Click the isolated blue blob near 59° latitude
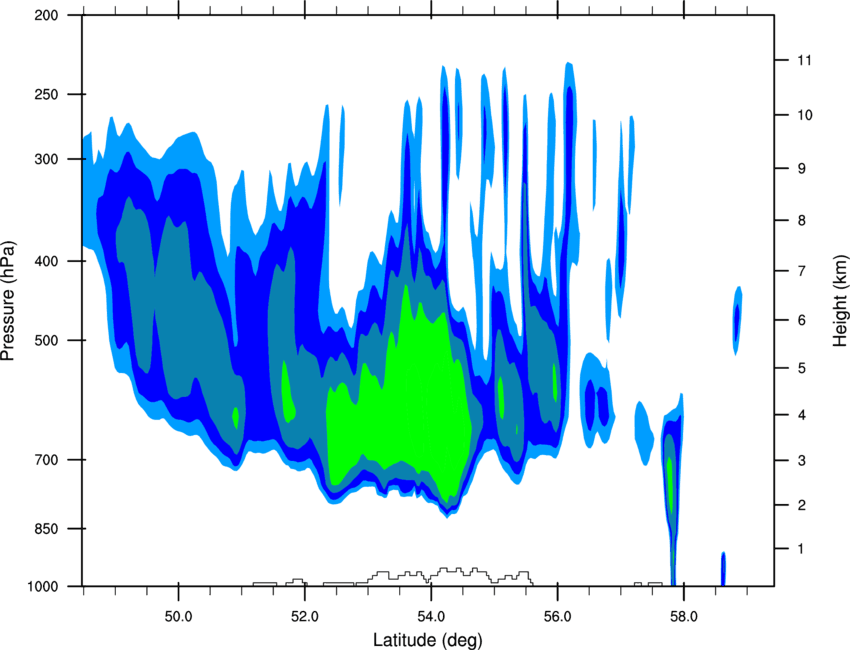 (x=737, y=320)
